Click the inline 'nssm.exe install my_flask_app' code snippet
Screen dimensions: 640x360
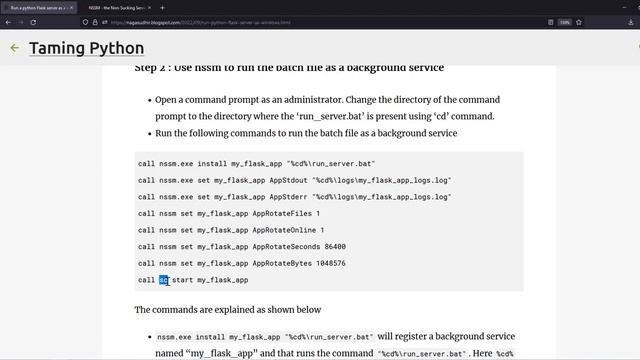click(x=265, y=337)
